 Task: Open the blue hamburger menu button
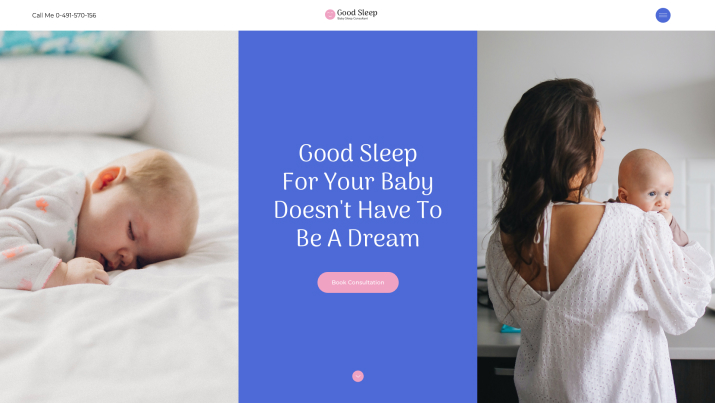click(x=663, y=15)
